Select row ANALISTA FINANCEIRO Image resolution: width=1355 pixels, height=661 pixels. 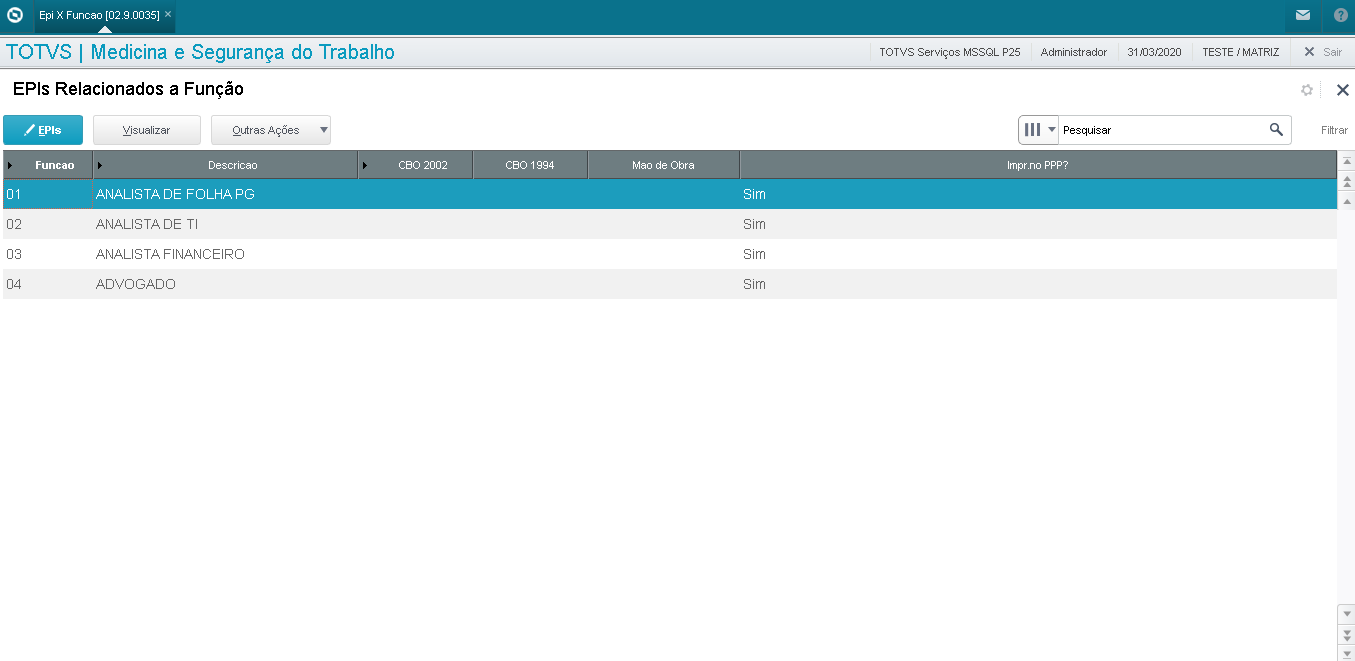(x=670, y=254)
